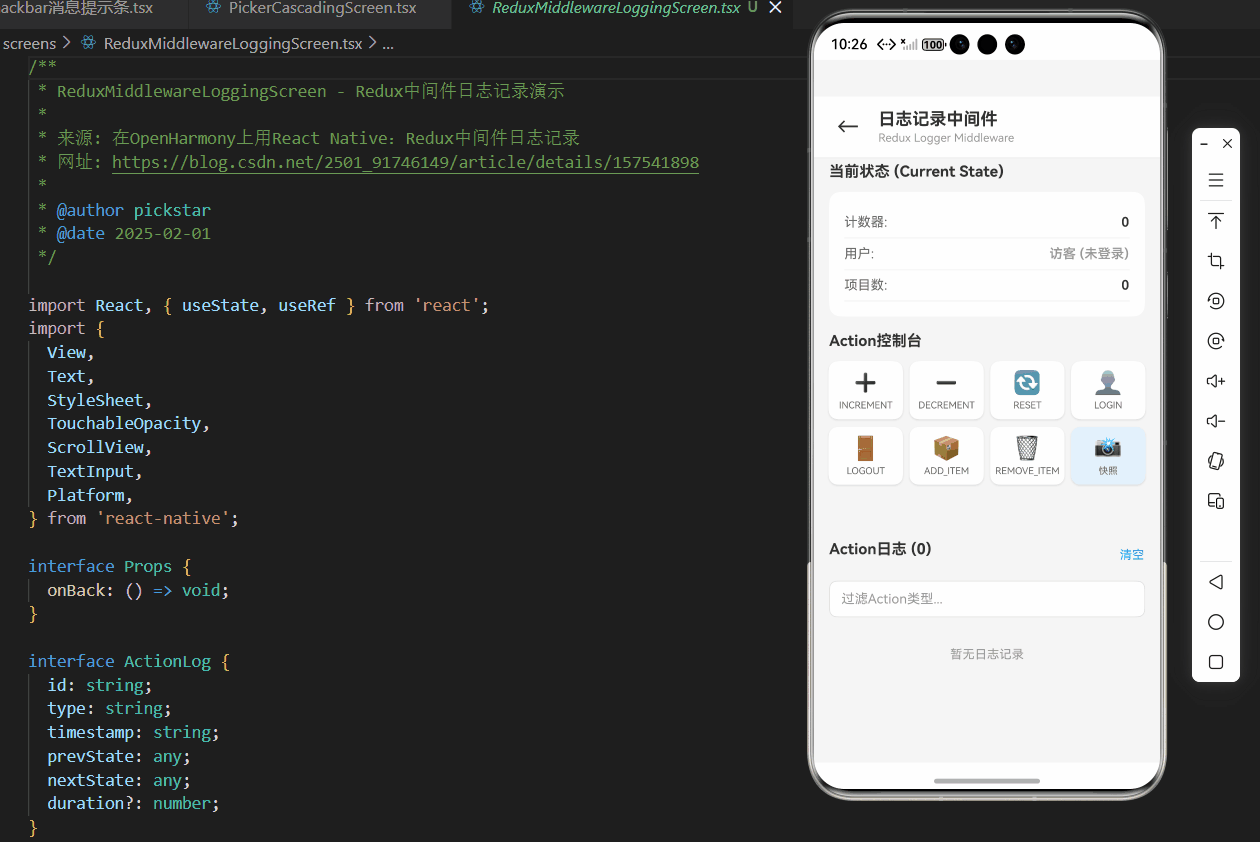Focus the 过滤Action类型 filter input
Screen dimensions: 1260x842
(987, 599)
